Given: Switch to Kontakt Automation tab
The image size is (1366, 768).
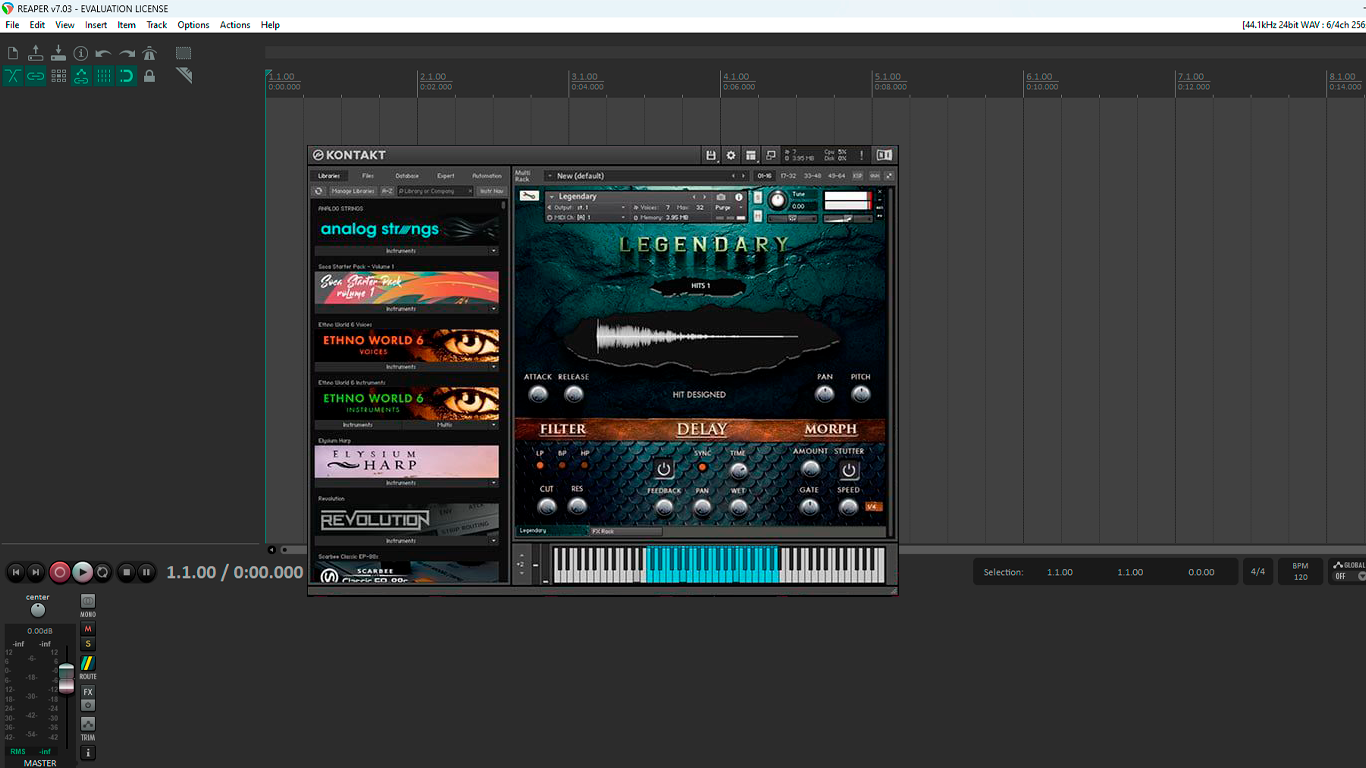Looking at the screenshot, I should [x=487, y=176].
